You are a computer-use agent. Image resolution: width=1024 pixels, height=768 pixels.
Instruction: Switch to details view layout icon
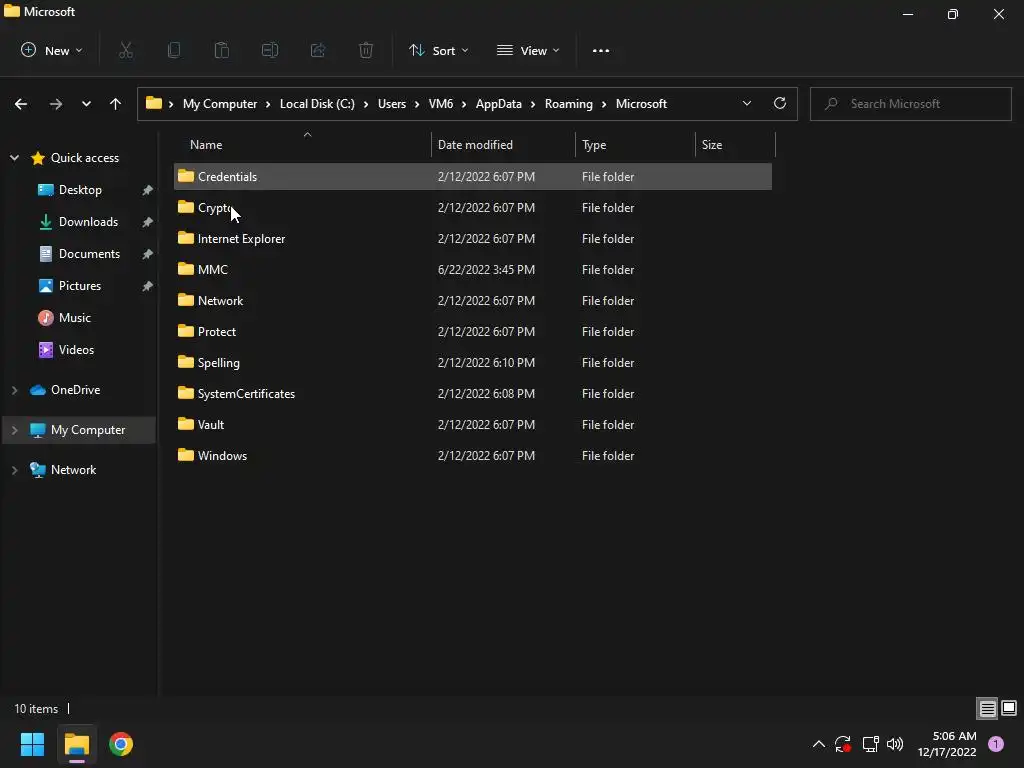pos(987,708)
